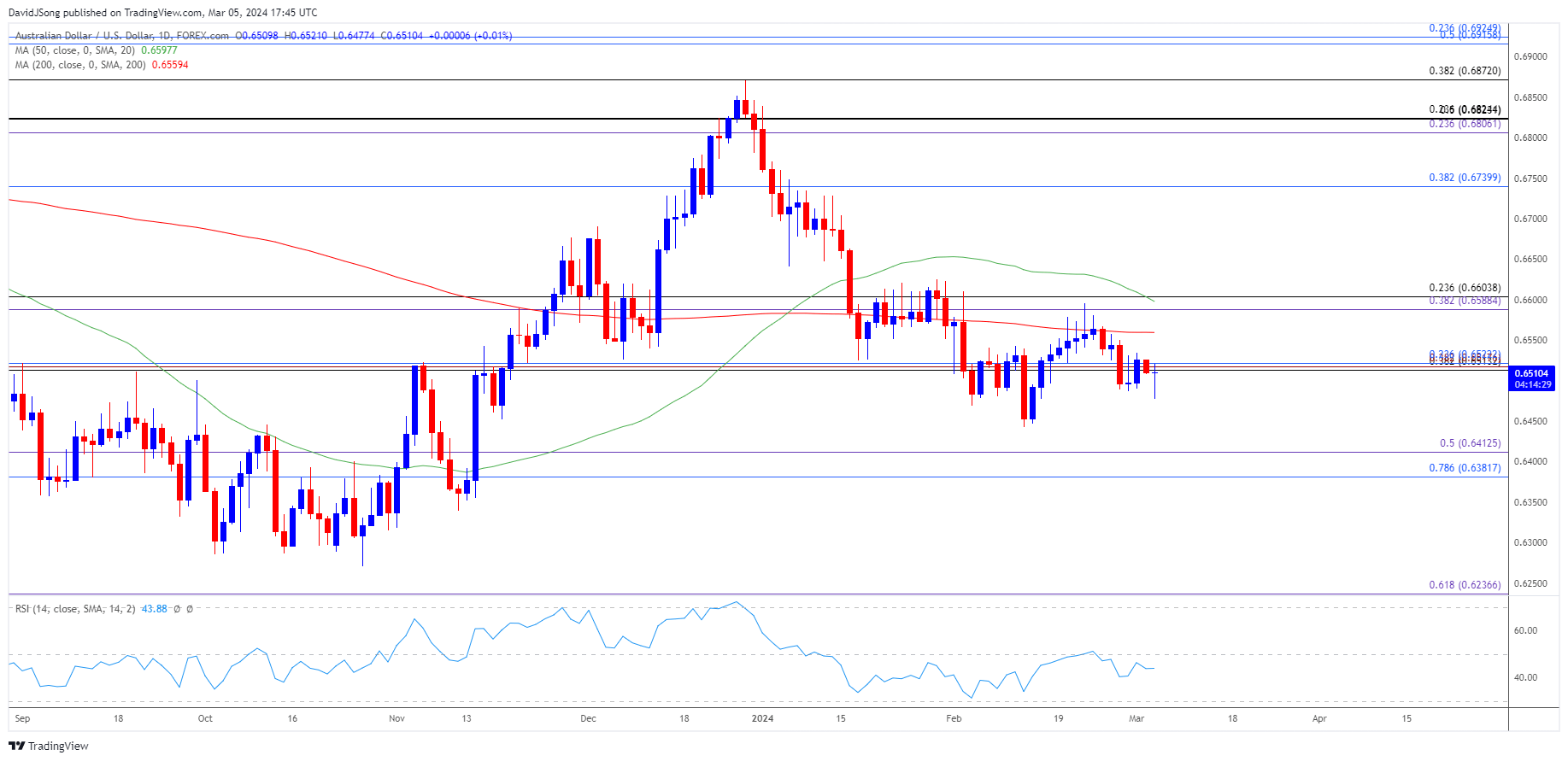The image size is (1568, 761).
Task: Click the Sep label on time axis
Action: click(23, 719)
